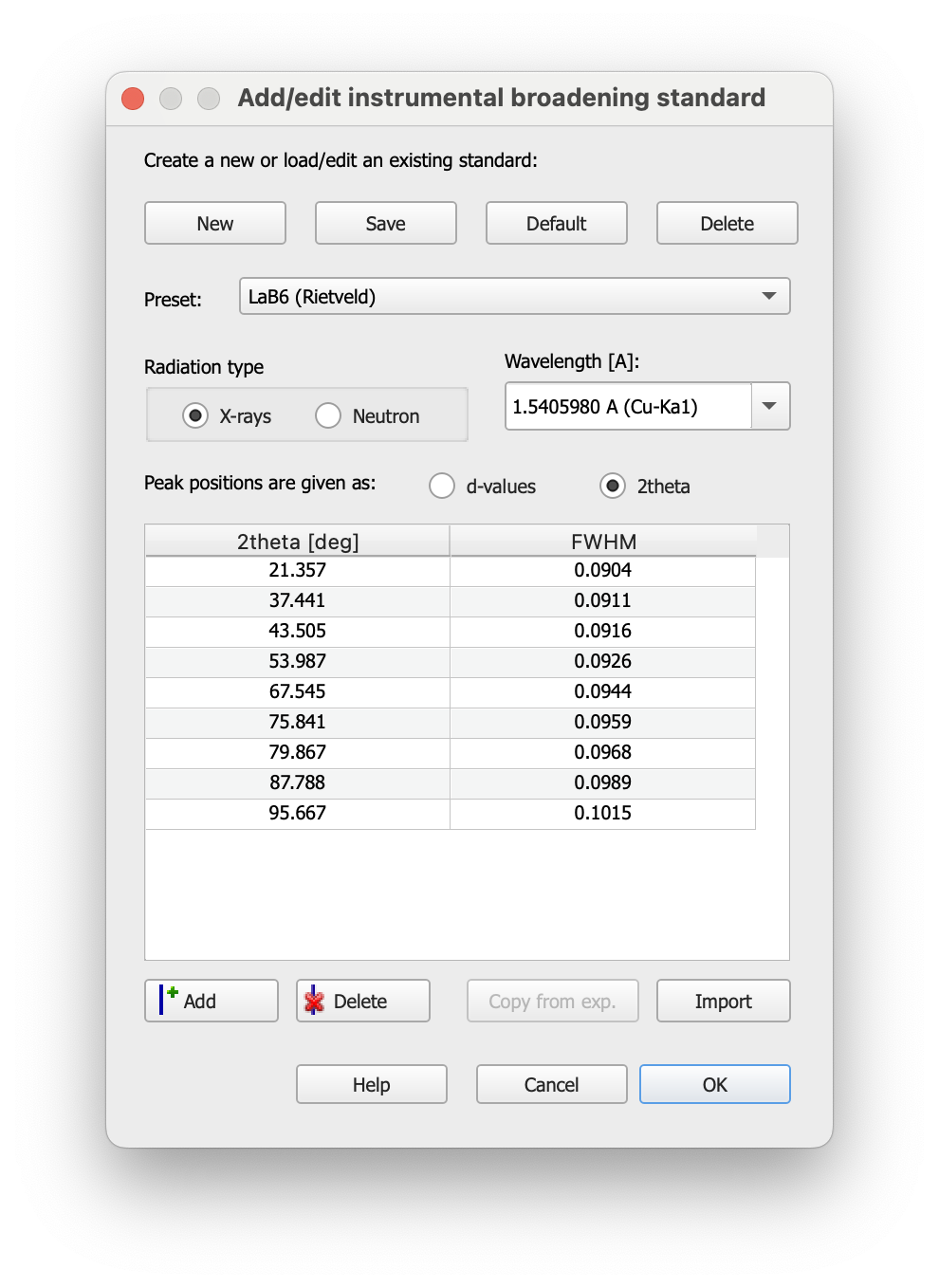The image size is (939, 1288).
Task: Open the Help for this dialog
Action: pos(371,1084)
